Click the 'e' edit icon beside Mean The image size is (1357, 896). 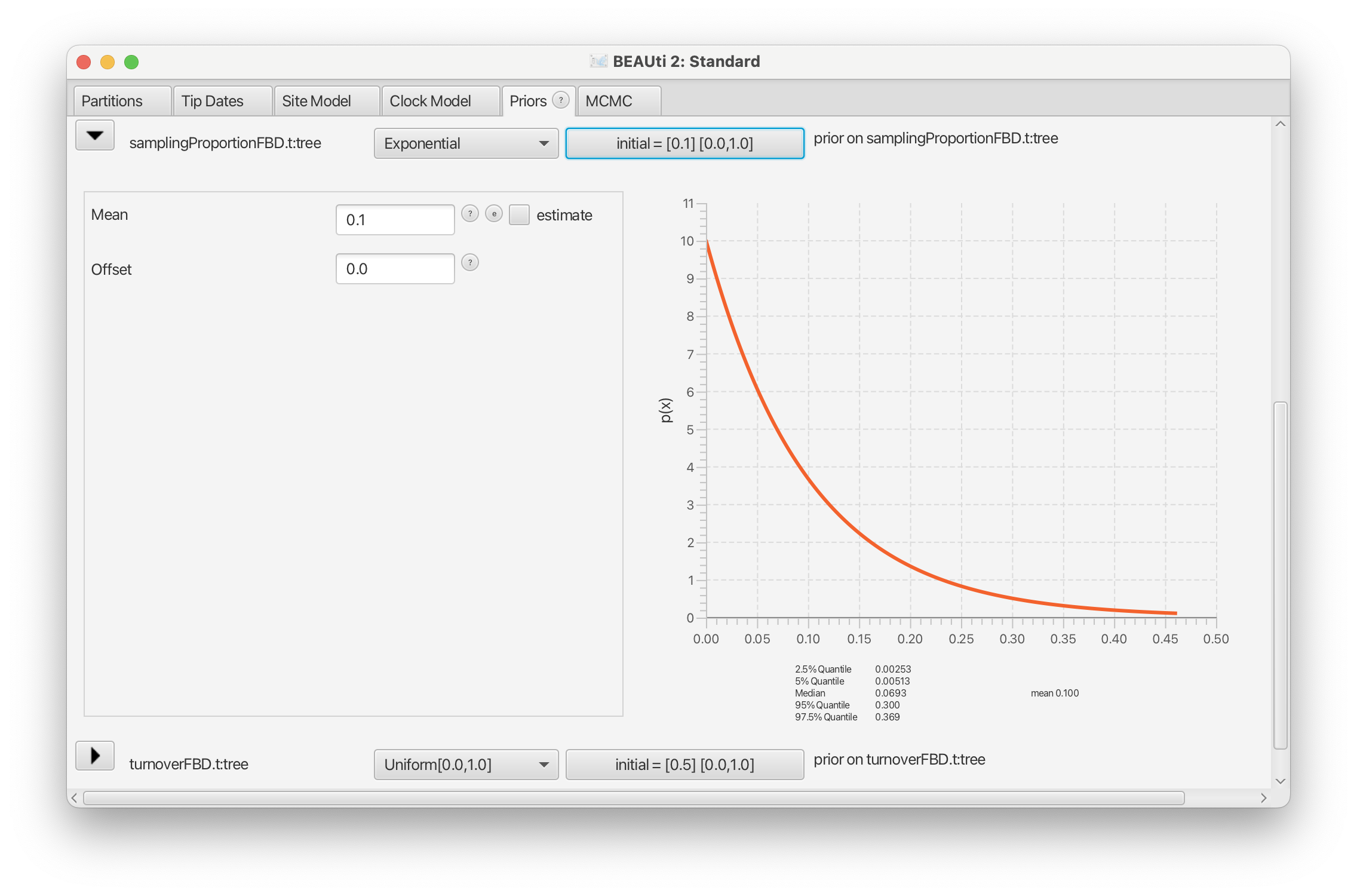click(x=494, y=213)
